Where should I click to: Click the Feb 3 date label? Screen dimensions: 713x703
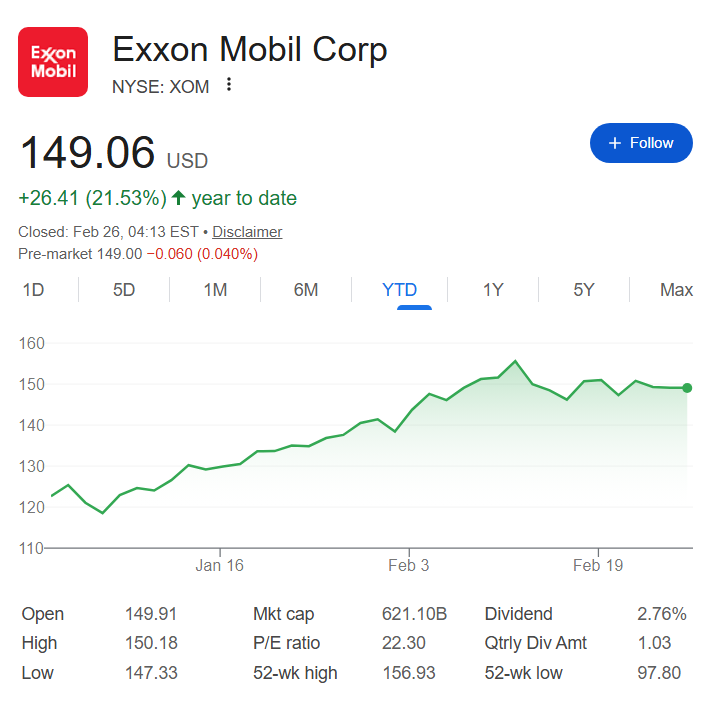[x=408, y=566]
